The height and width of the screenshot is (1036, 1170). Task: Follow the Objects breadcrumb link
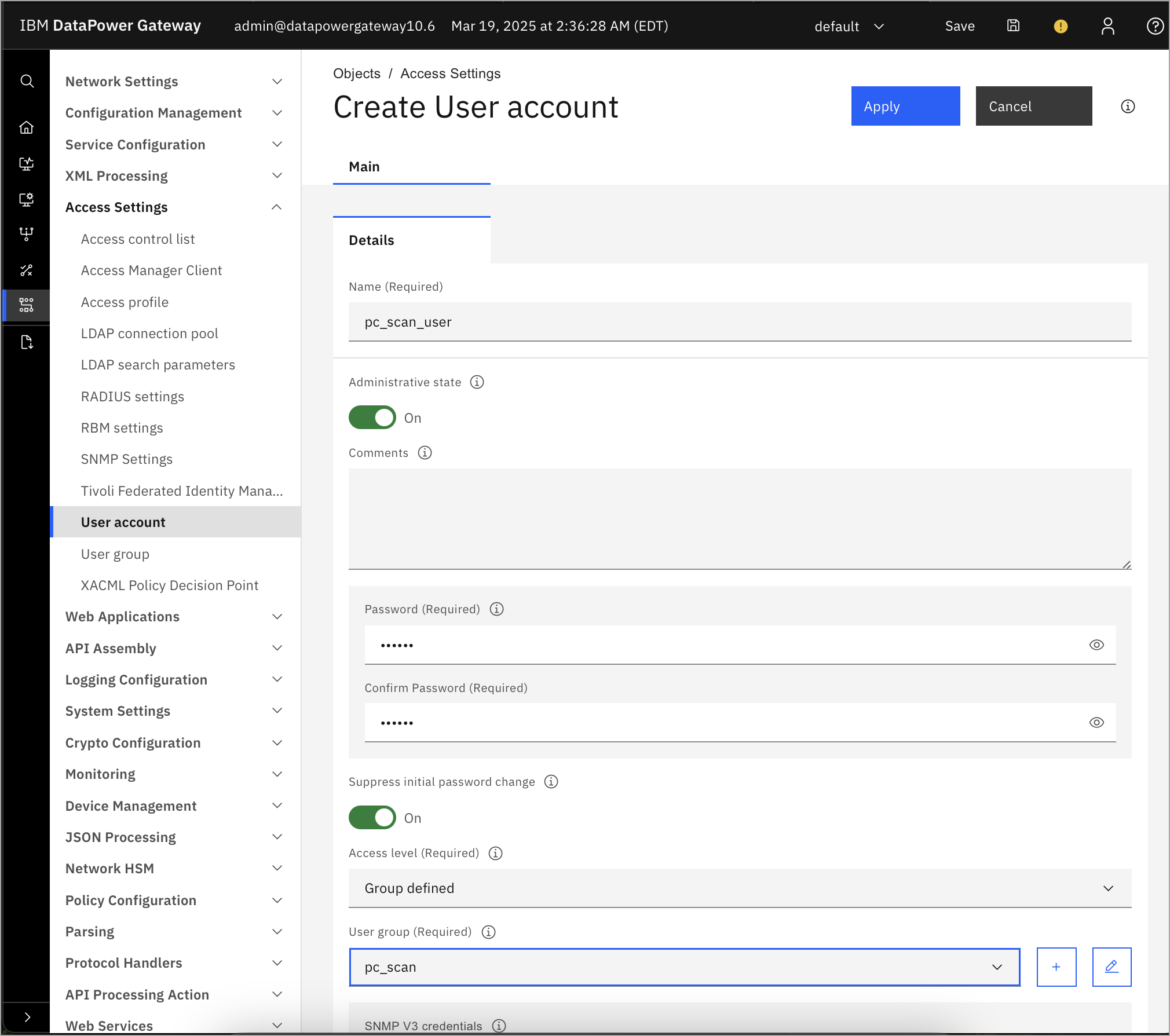pyautogui.click(x=357, y=74)
